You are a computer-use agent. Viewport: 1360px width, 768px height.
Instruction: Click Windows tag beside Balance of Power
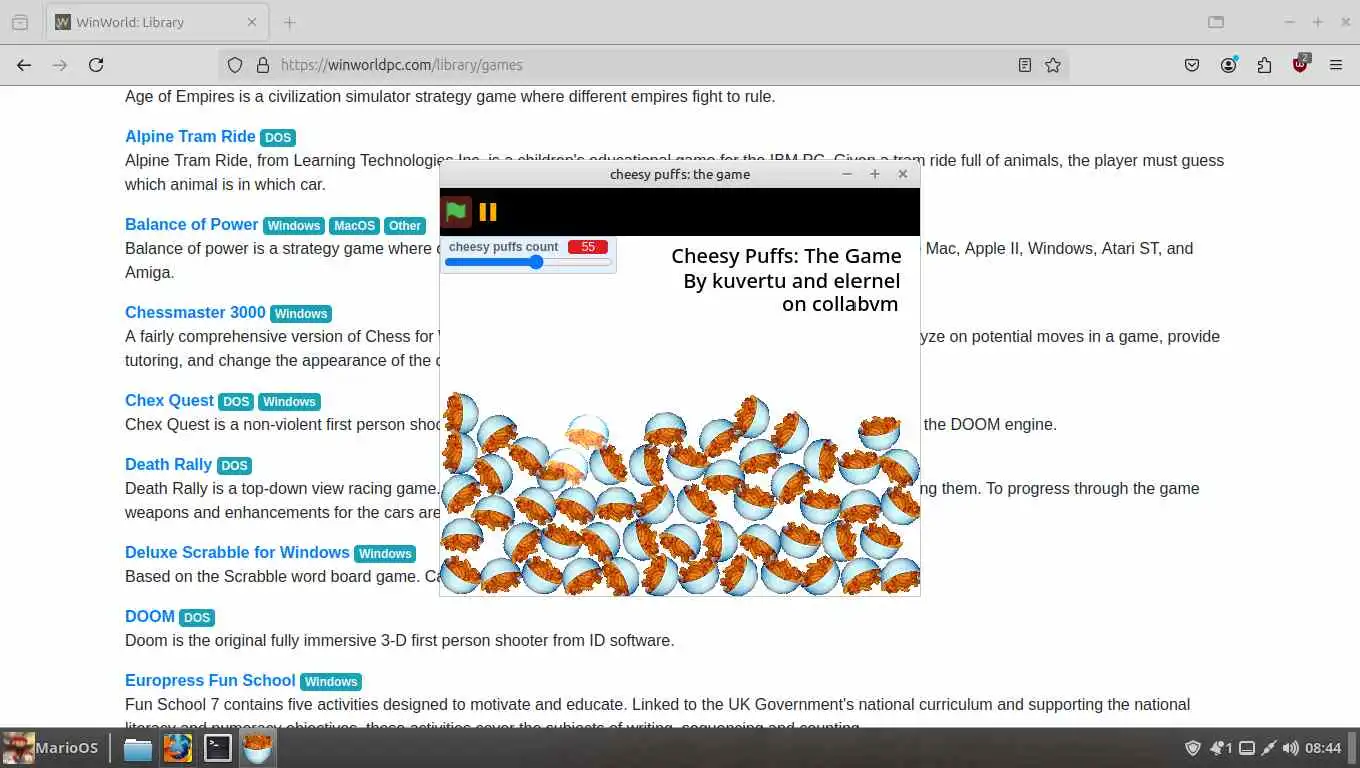pos(294,226)
